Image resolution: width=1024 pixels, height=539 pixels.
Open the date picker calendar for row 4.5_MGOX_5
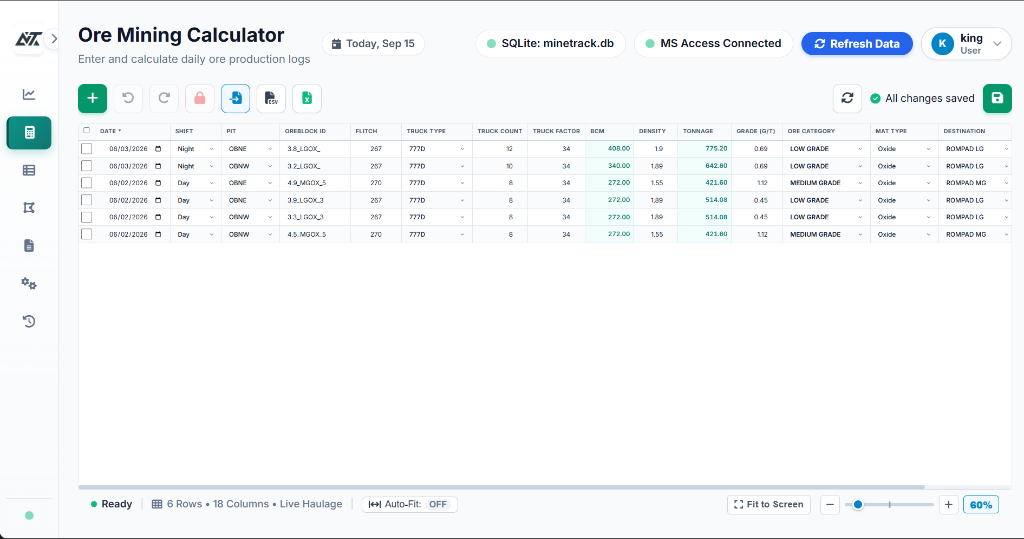pos(158,235)
